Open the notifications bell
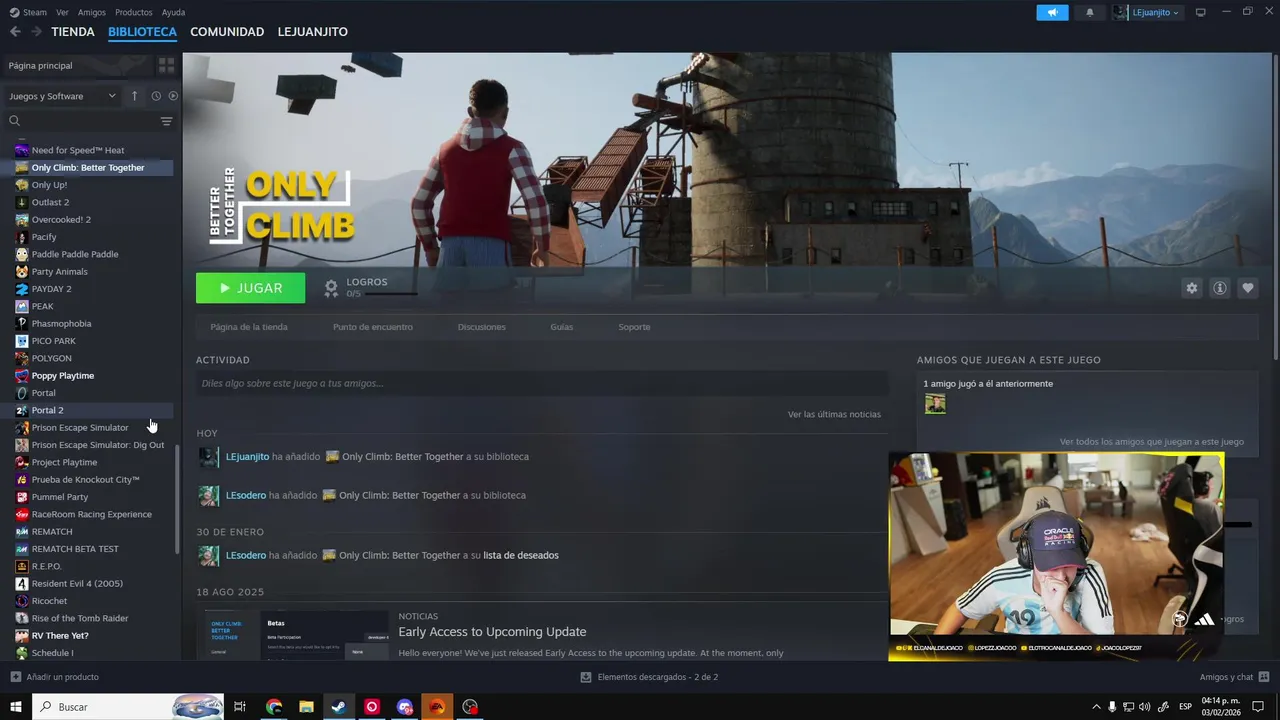The image size is (1280, 720). pyautogui.click(x=1089, y=12)
